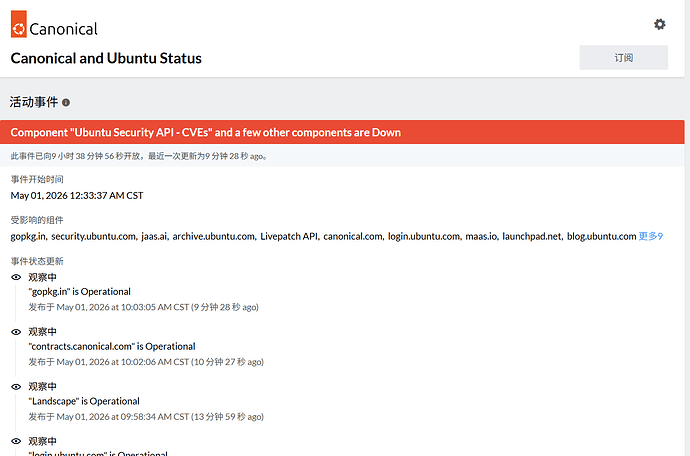Click the eye icon for contracts.canonical.com update
Screen dimensions: 690x456
click(x=16, y=332)
